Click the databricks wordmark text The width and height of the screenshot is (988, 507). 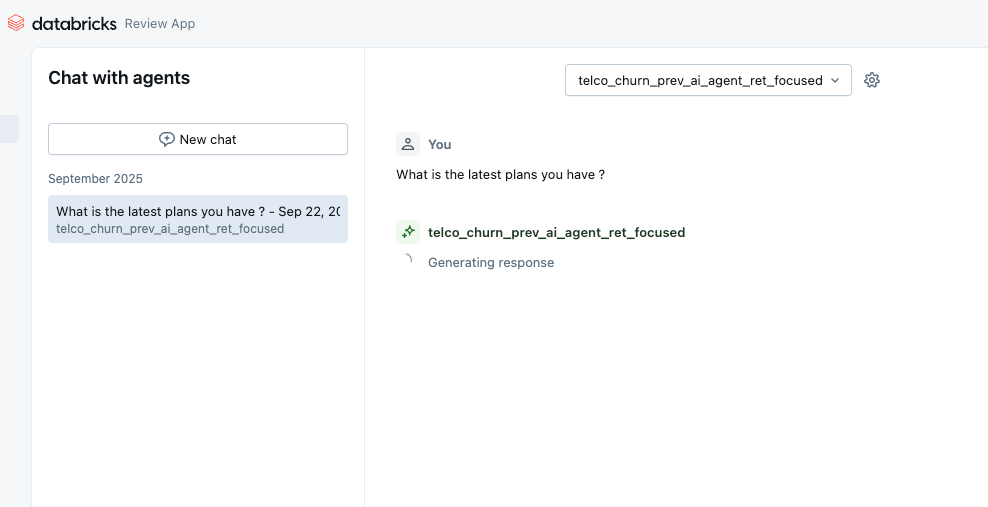(74, 23)
